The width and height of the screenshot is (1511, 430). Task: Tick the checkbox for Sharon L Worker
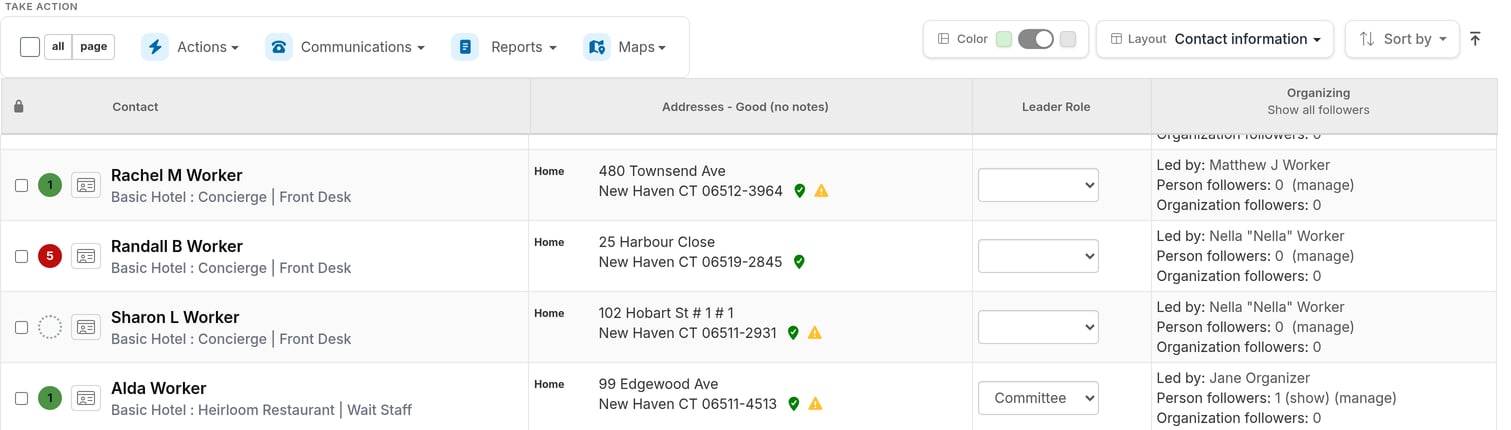point(21,327)
